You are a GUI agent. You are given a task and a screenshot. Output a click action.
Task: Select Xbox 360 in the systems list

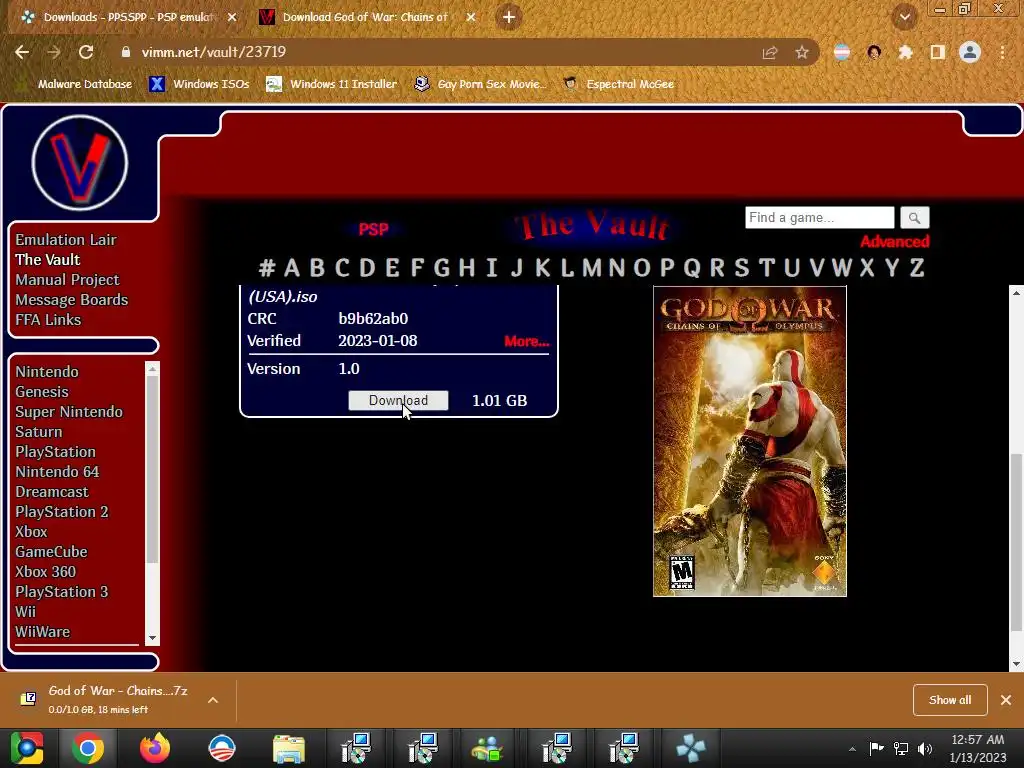46,572
